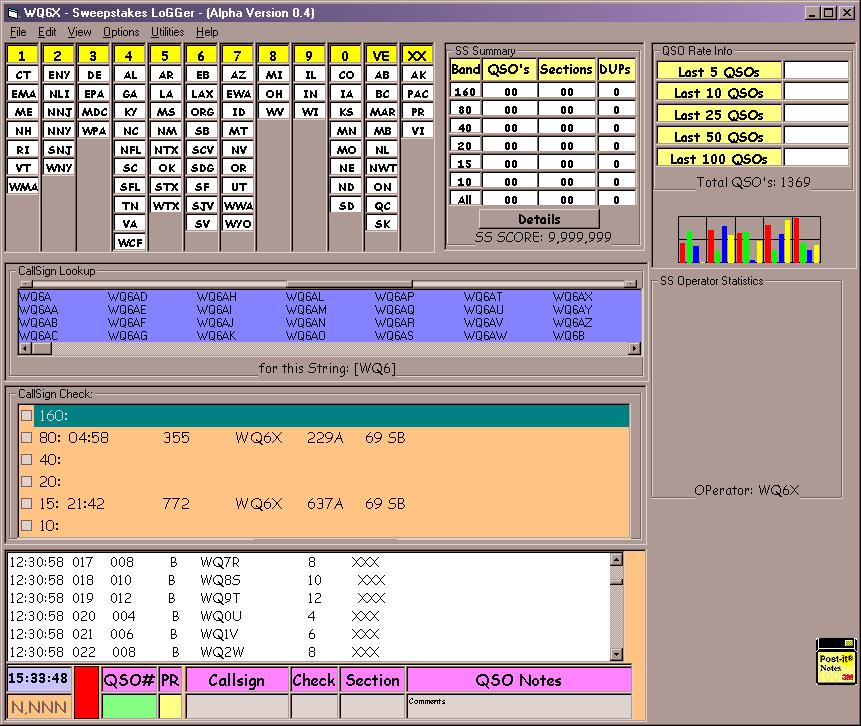Screen dimensions: 861x726
Task: Open the Options menu
Action: 121,32
